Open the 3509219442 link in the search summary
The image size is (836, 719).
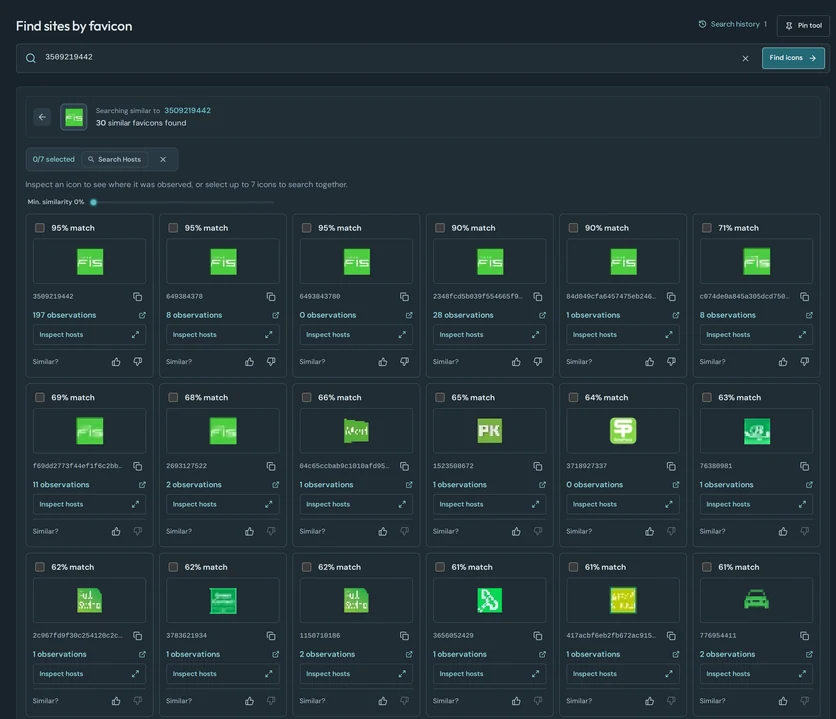click(187, 110)
